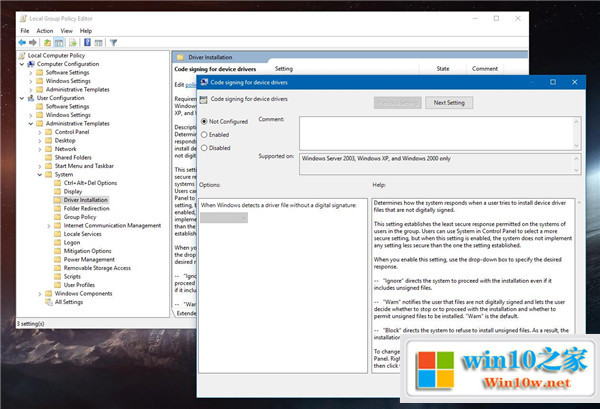Viewport: 600px width, 409px height.
Task: Click the setting icon beside Code signing heading
Action: pyautogui.click(x=204, y=99)
